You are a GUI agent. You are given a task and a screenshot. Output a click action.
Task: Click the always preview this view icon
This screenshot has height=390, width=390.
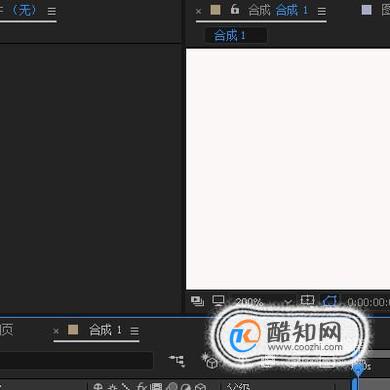[197, 301]
